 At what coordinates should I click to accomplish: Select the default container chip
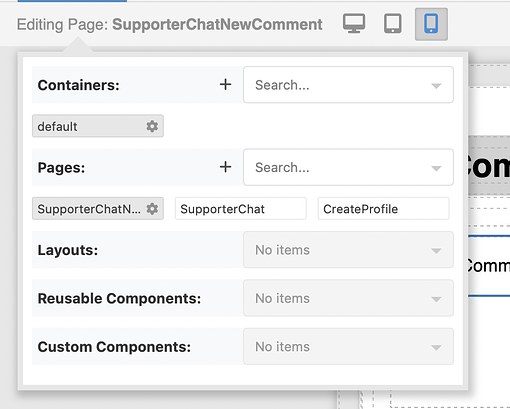coord(98,126)
